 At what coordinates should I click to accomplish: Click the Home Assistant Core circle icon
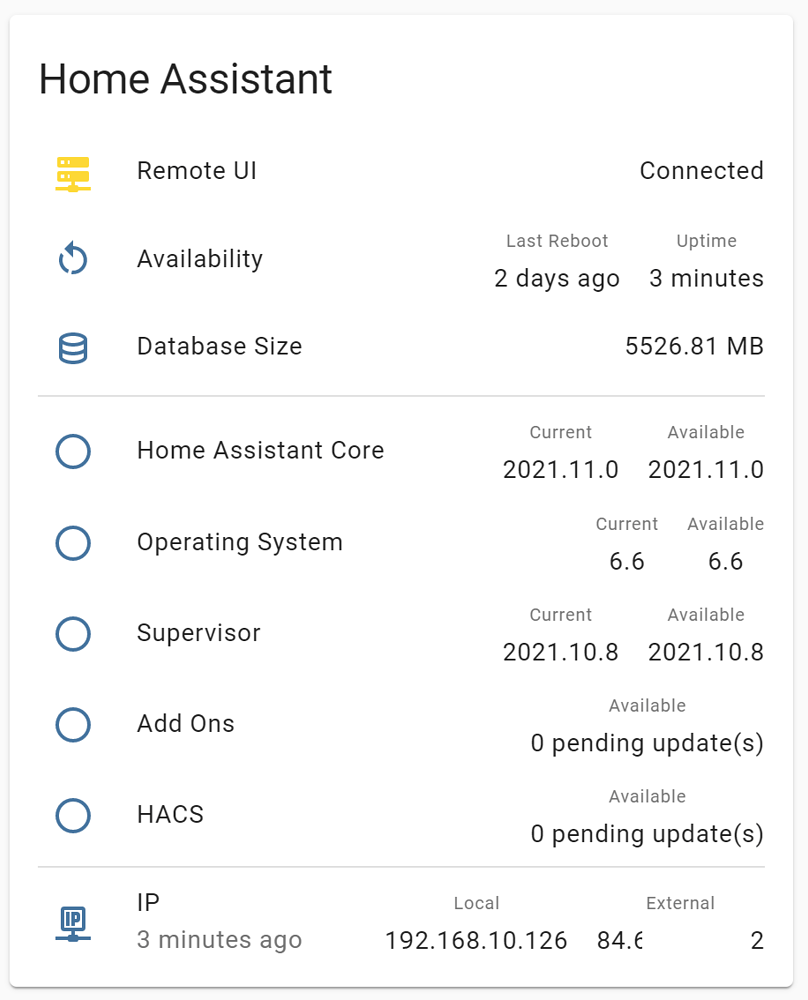click(73, 451)
